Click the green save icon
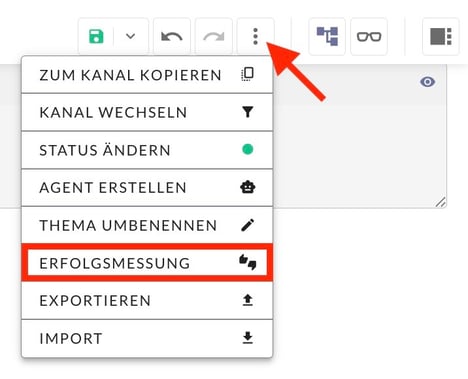Screen dimensions: 468x379 96,36
